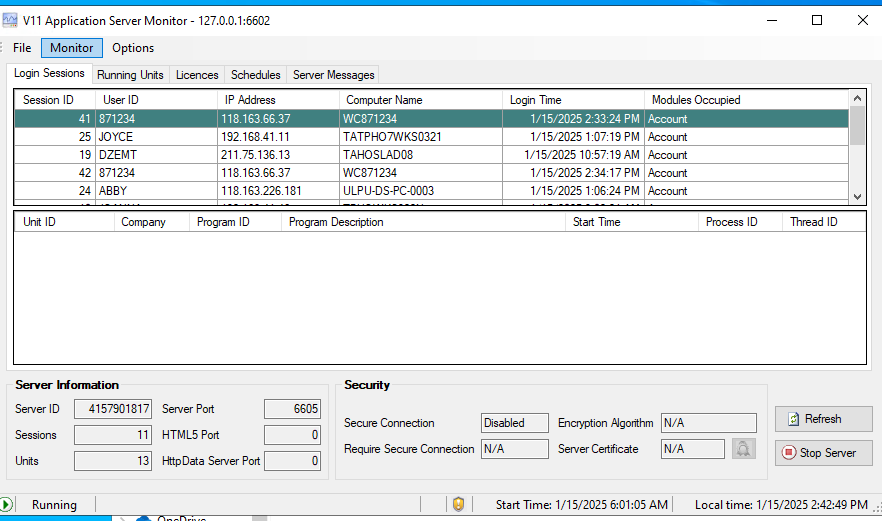
Task: Show the Server Messages tab
Action: [x=333, y=75]
